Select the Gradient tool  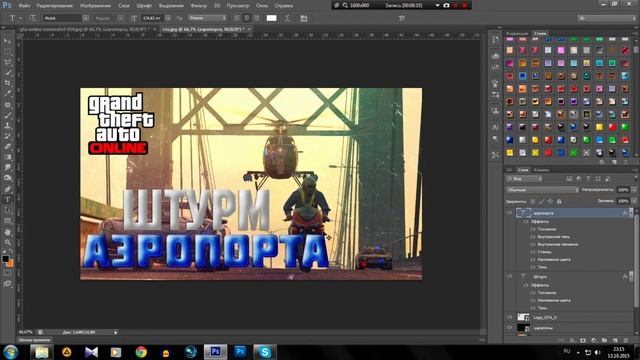7,157
